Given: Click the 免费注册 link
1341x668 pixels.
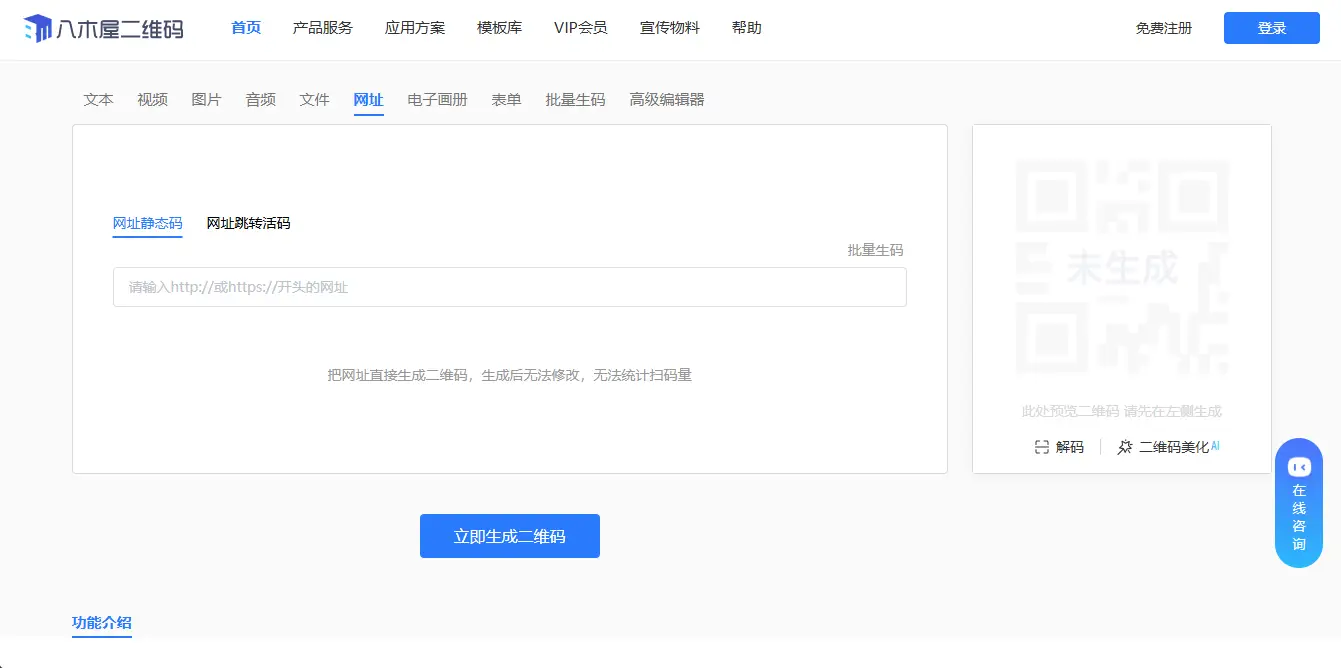Looking at the screenshot, I should pos(1163,29).
